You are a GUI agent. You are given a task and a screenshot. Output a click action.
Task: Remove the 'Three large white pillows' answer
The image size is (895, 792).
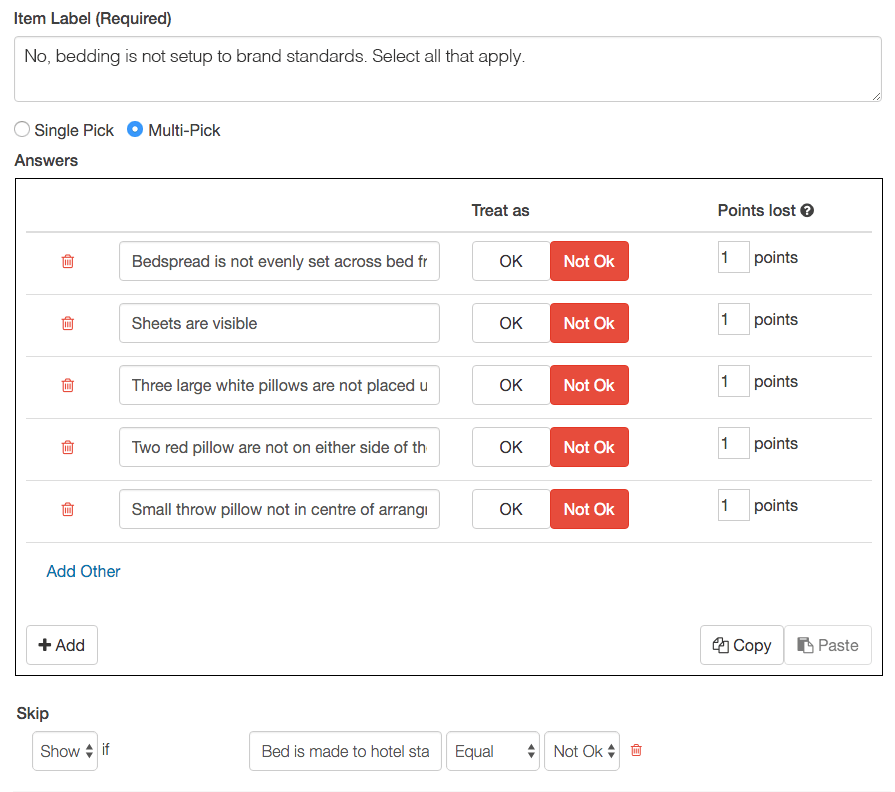(x=68, y=385)
